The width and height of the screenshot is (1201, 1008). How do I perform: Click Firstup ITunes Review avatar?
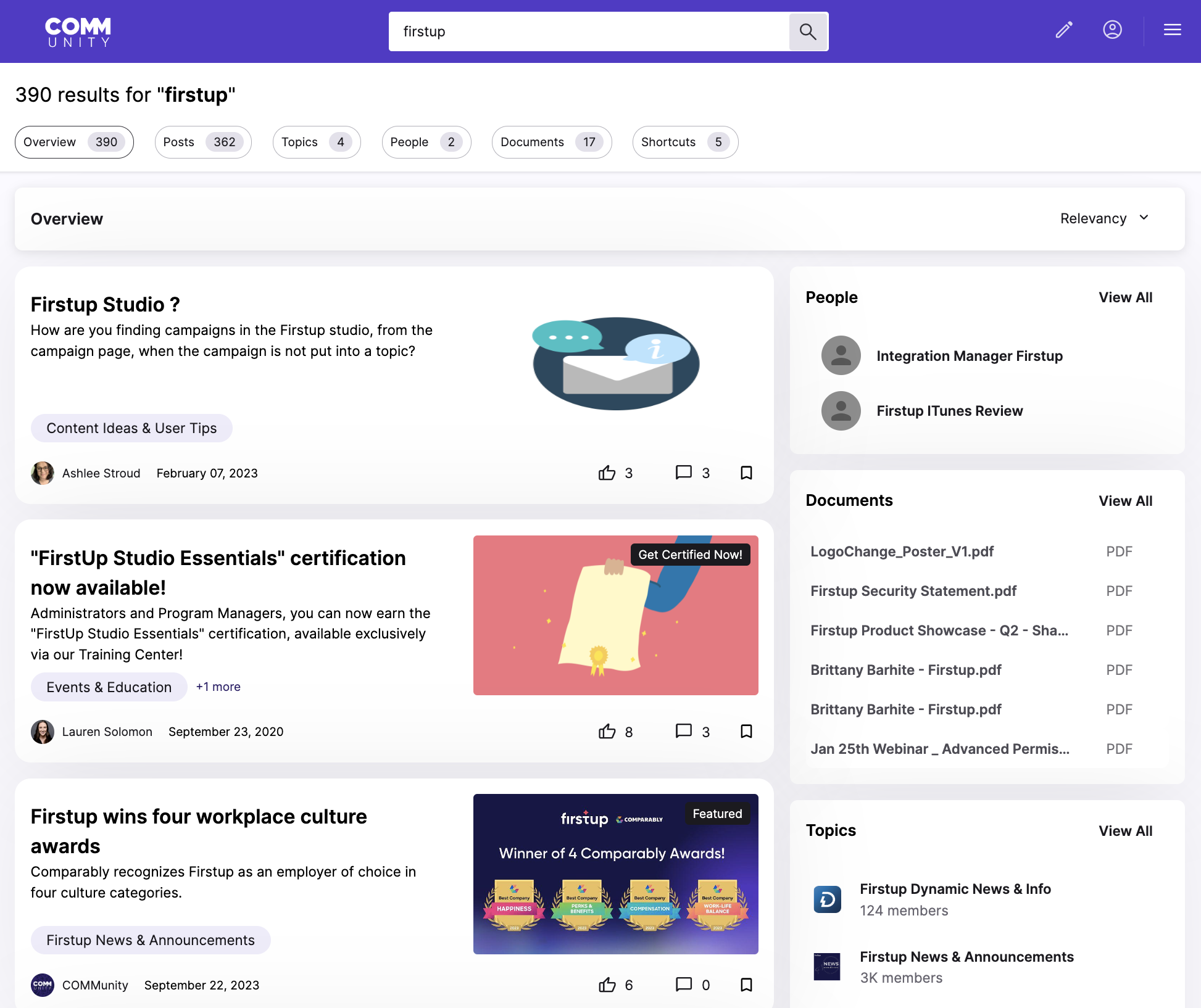(841, 411)
